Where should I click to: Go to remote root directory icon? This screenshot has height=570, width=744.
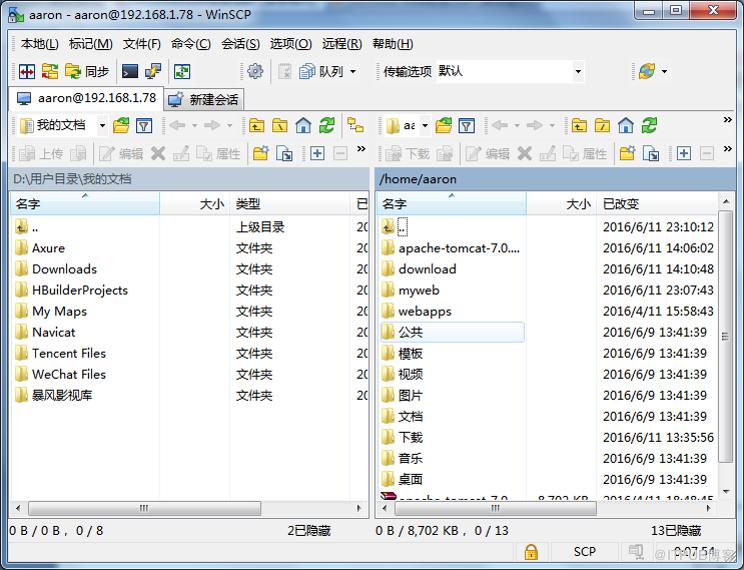pos(602,126)
